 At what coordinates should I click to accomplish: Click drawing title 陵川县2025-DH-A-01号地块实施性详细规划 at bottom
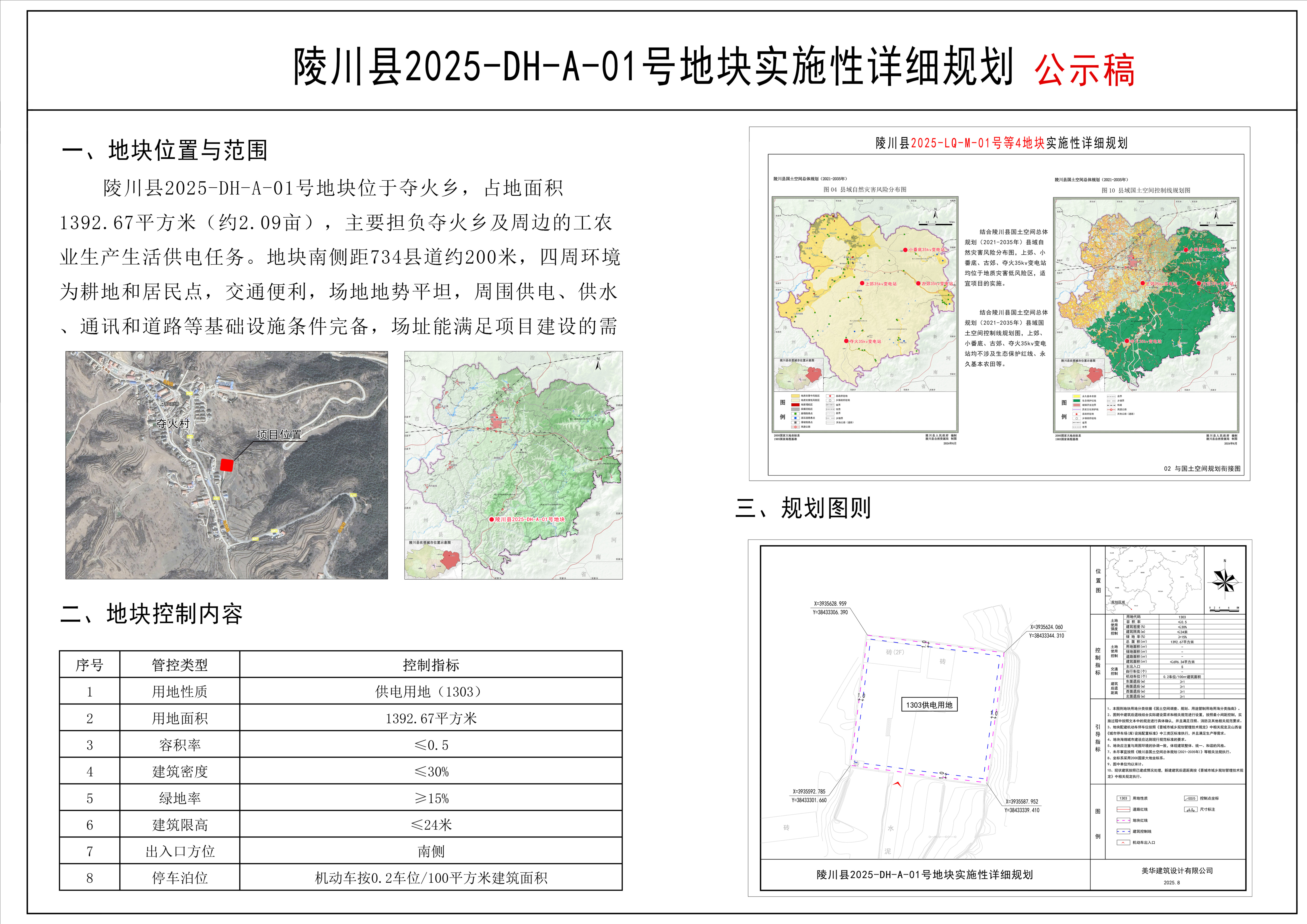[924, 875]
